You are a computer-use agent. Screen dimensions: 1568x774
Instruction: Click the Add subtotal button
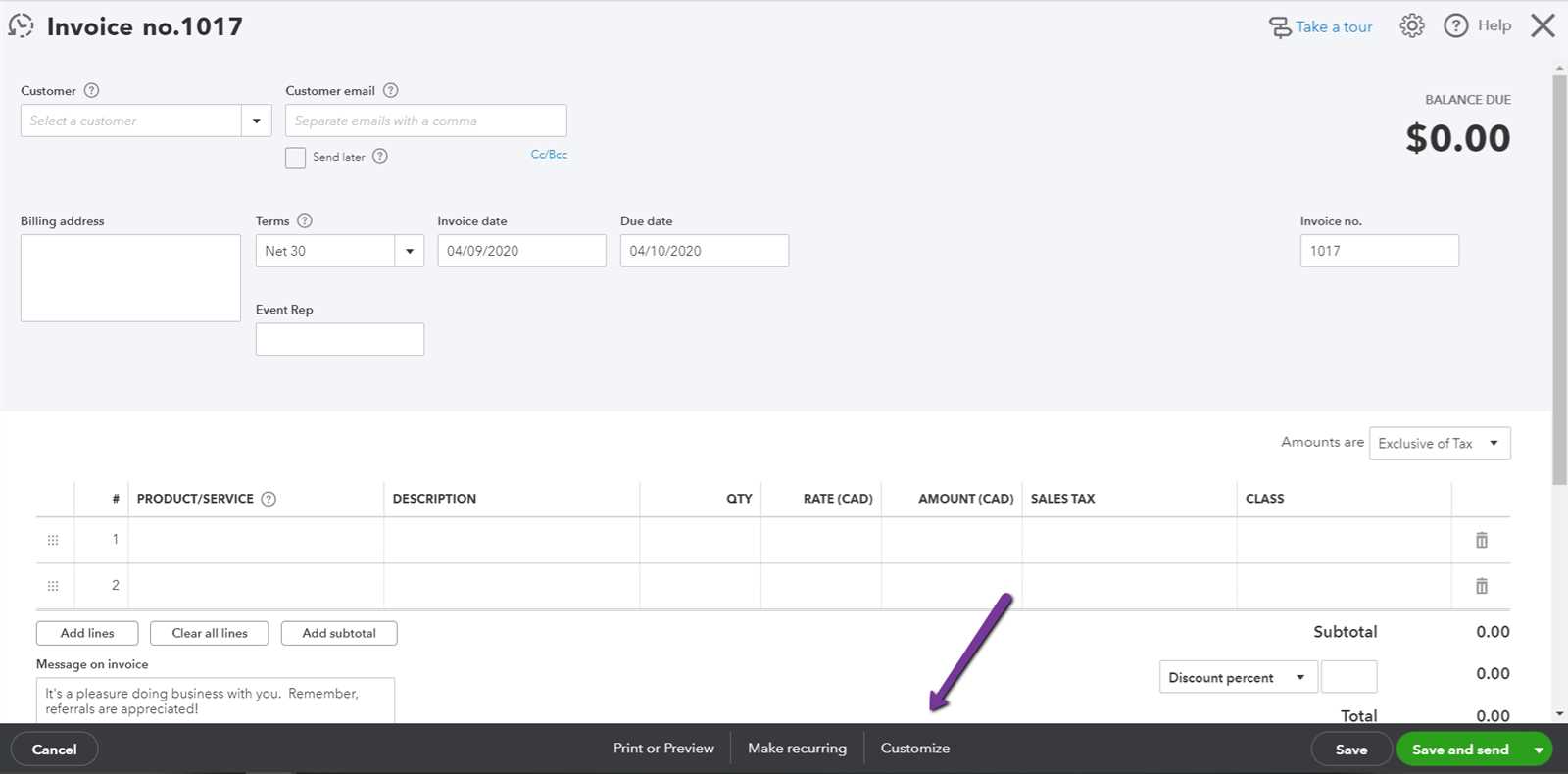click(339, 633)
